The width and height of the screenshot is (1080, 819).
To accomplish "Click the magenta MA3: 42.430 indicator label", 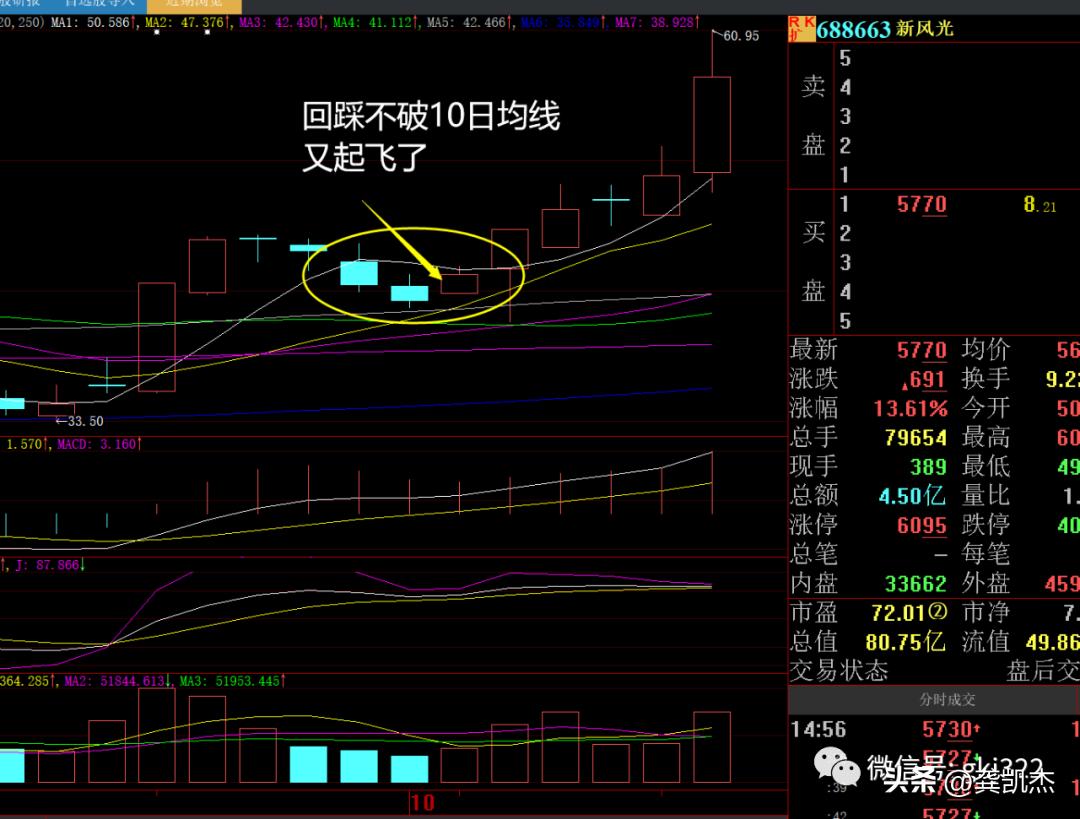I will coord(280,23).
